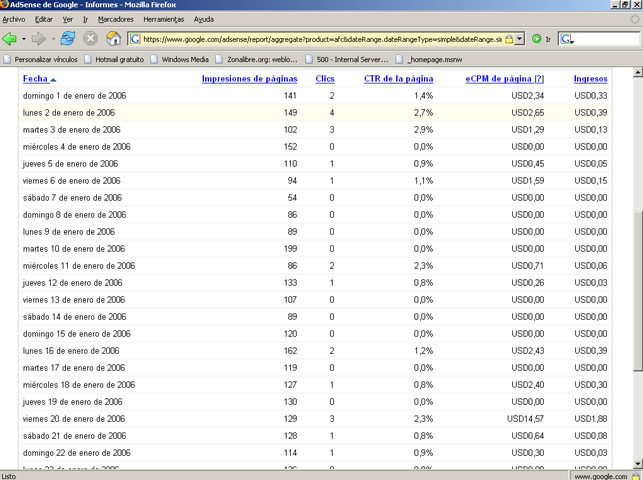Click the Stop loading icon
The width and height of the screenshot is (643, 480).
[90, 39]
